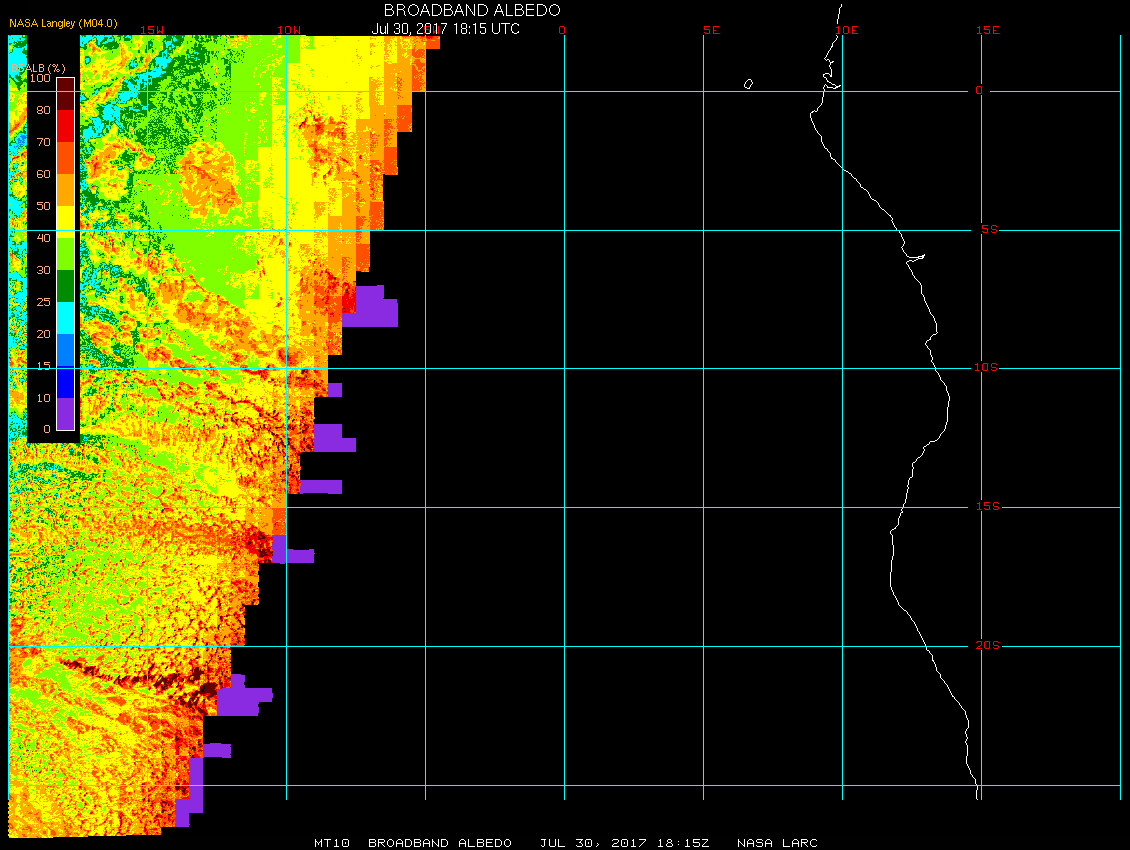
Task: Click the 'BBALB (%)' legend heading
Action: coord(38,68)
